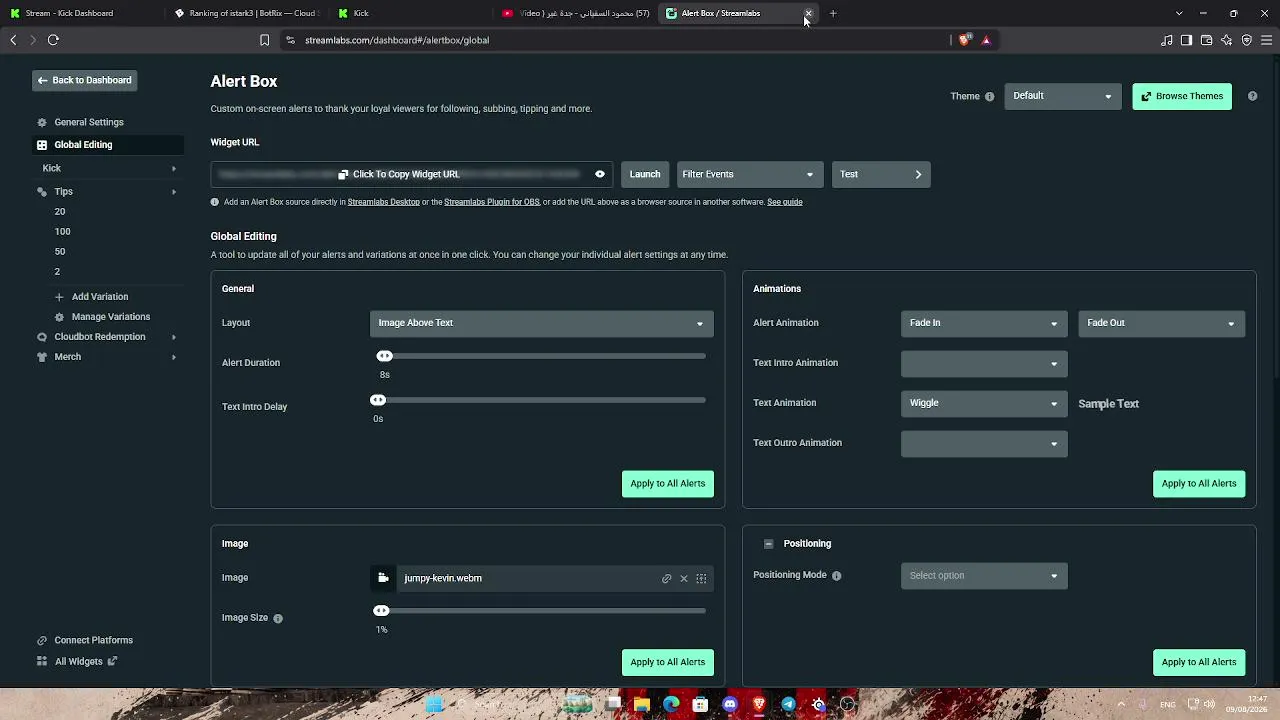Toggle widget URL visibility eye icon
This screenshot has width=1280, height=720.
tap(600, 174)
